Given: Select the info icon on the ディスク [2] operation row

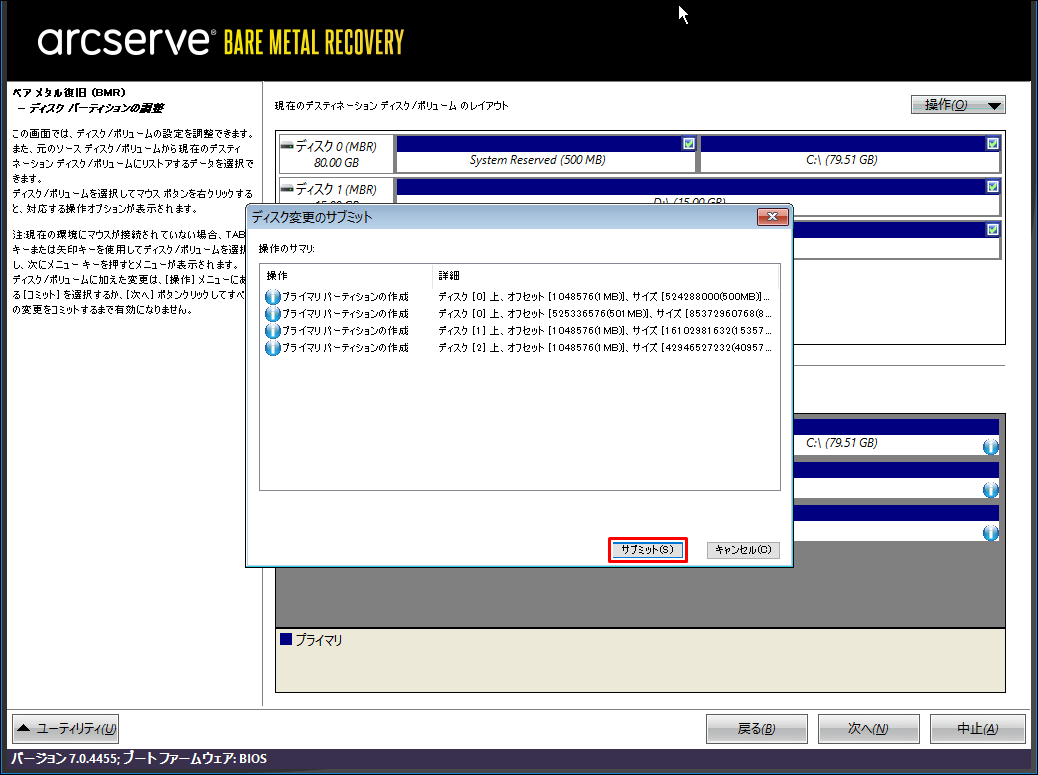Looking at the screenshot, I should (273, 347).
